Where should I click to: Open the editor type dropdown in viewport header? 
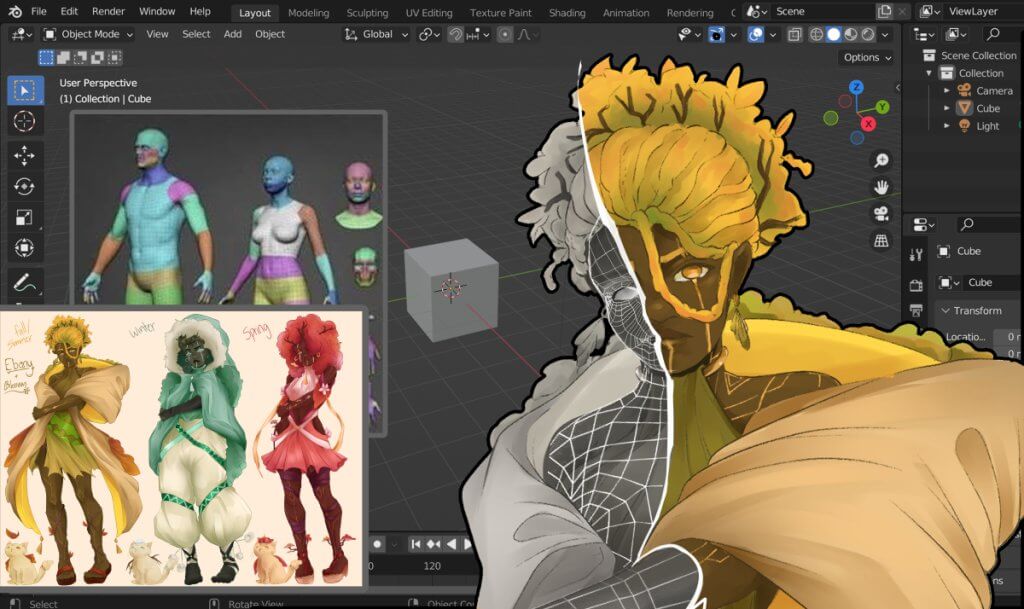click(x=22, y=34)
